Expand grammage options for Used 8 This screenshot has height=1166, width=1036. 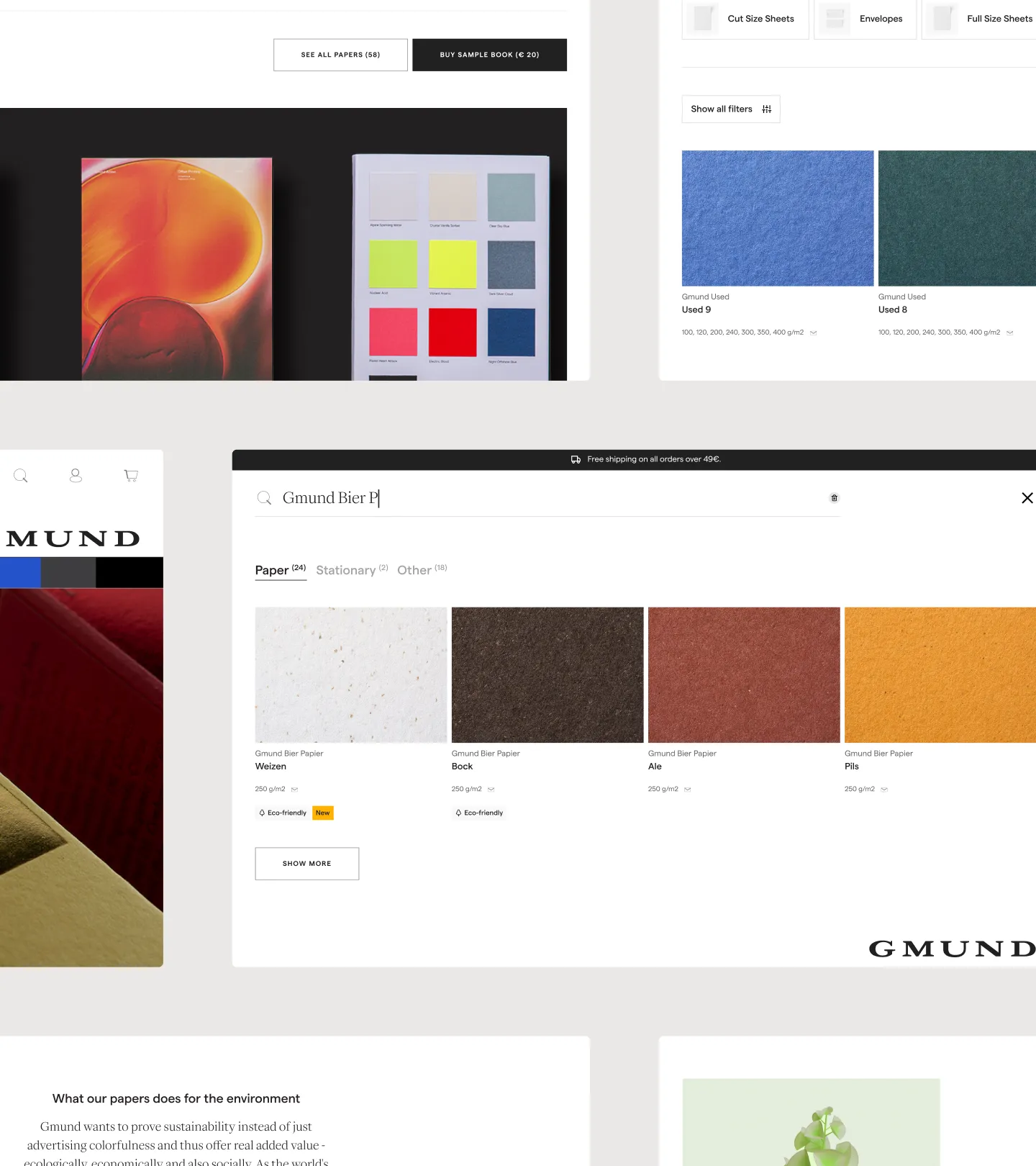(x=1010, y=333)
